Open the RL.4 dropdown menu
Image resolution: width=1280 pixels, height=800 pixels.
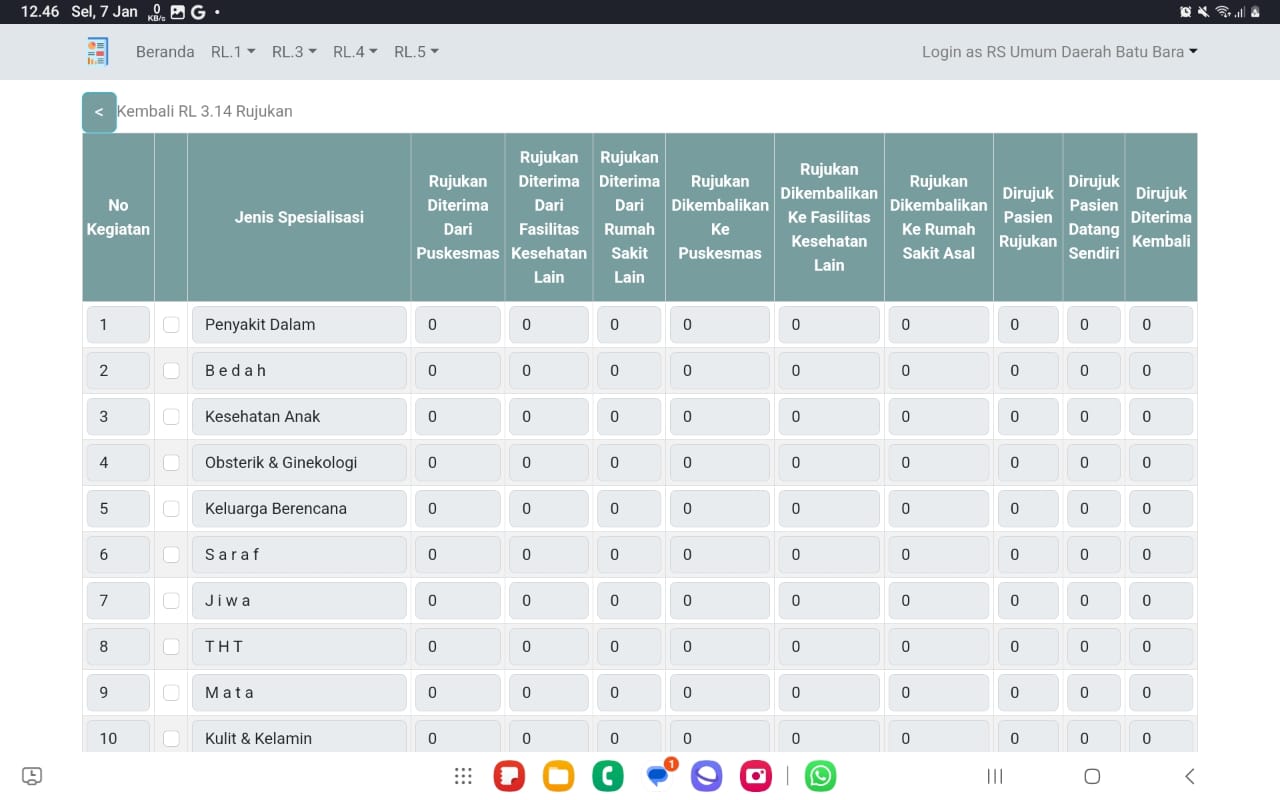(355, 51)
